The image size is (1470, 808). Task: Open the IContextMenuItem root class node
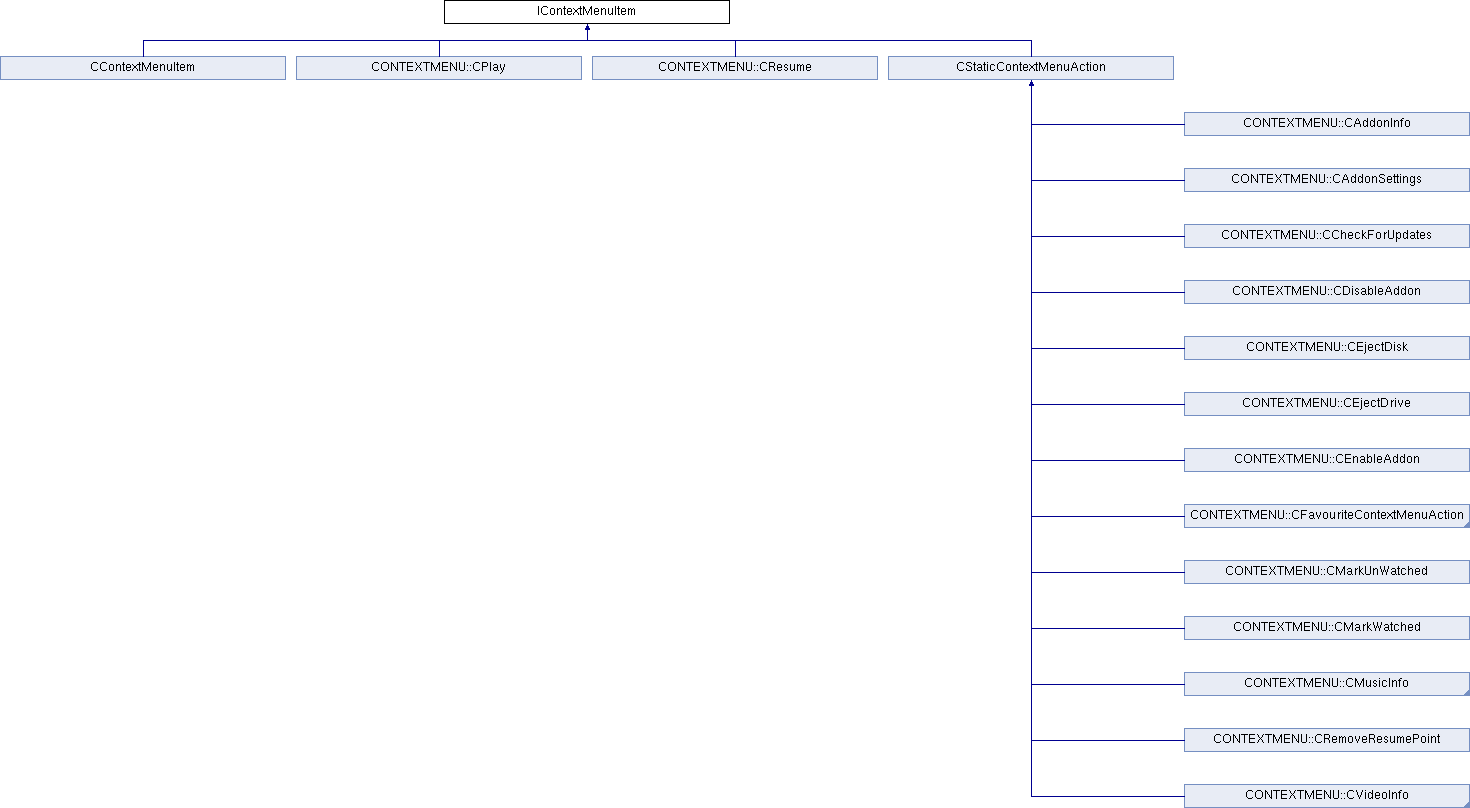pos(587,12)
